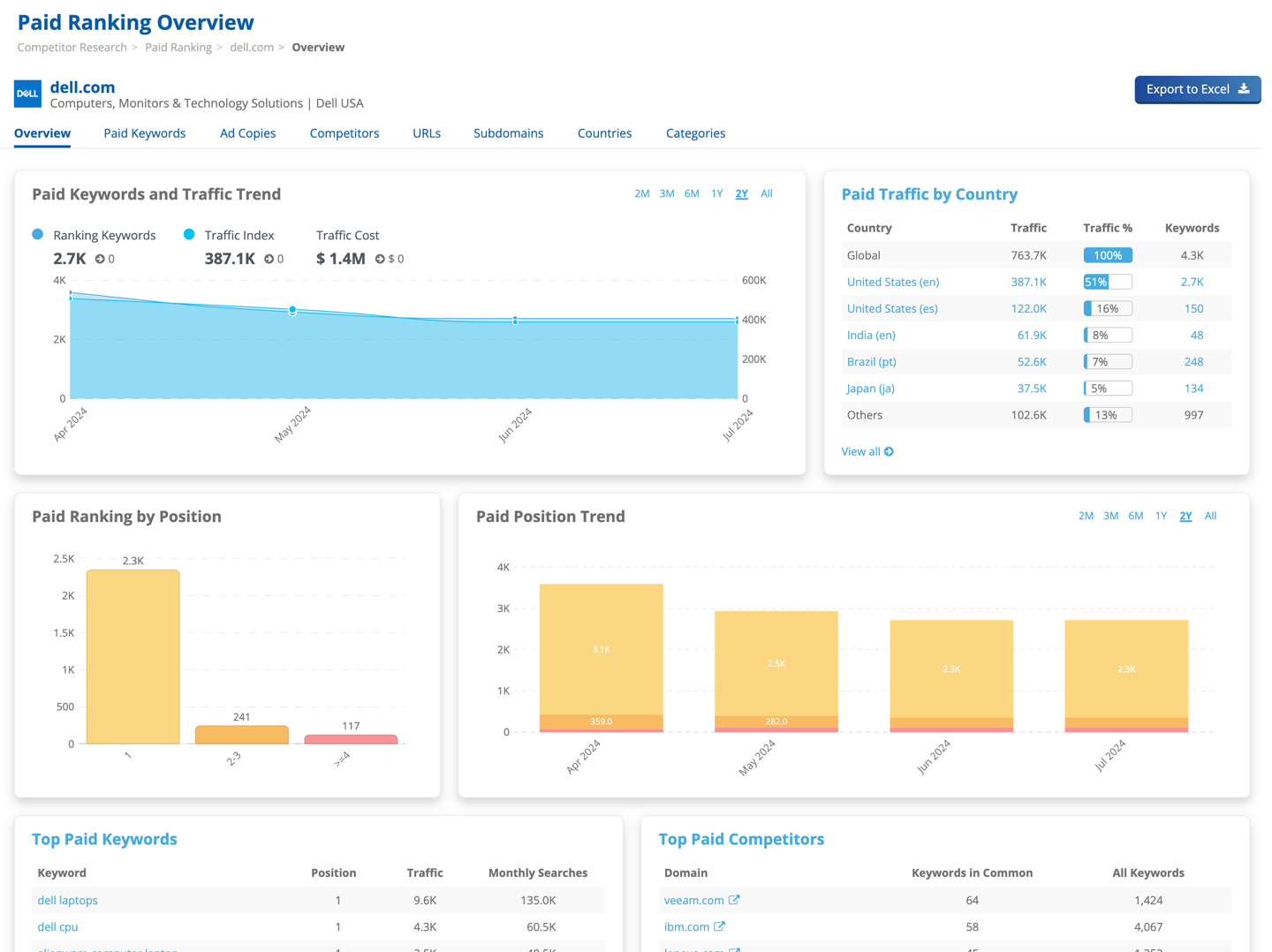Click the May 2024 point on trend chart

(x=292, y=311)
